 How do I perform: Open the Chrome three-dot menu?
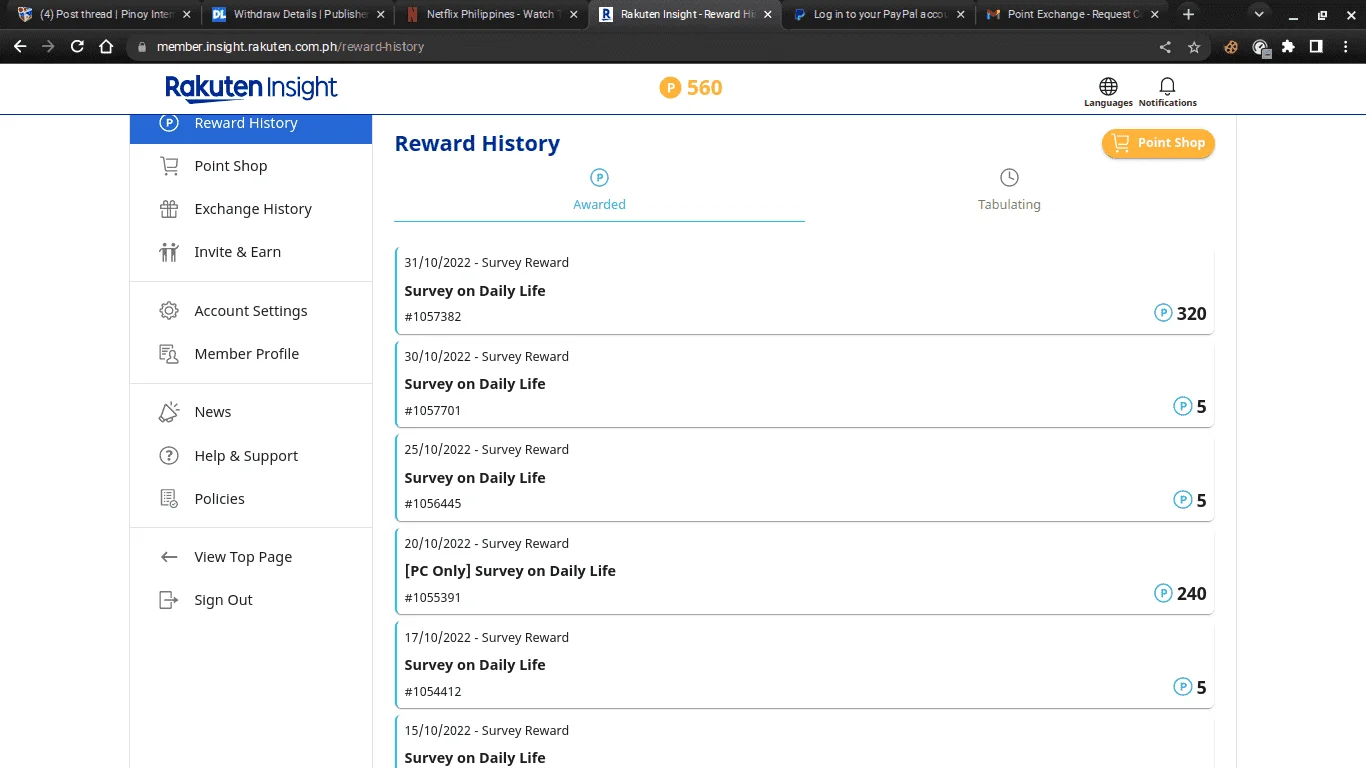1344,47
